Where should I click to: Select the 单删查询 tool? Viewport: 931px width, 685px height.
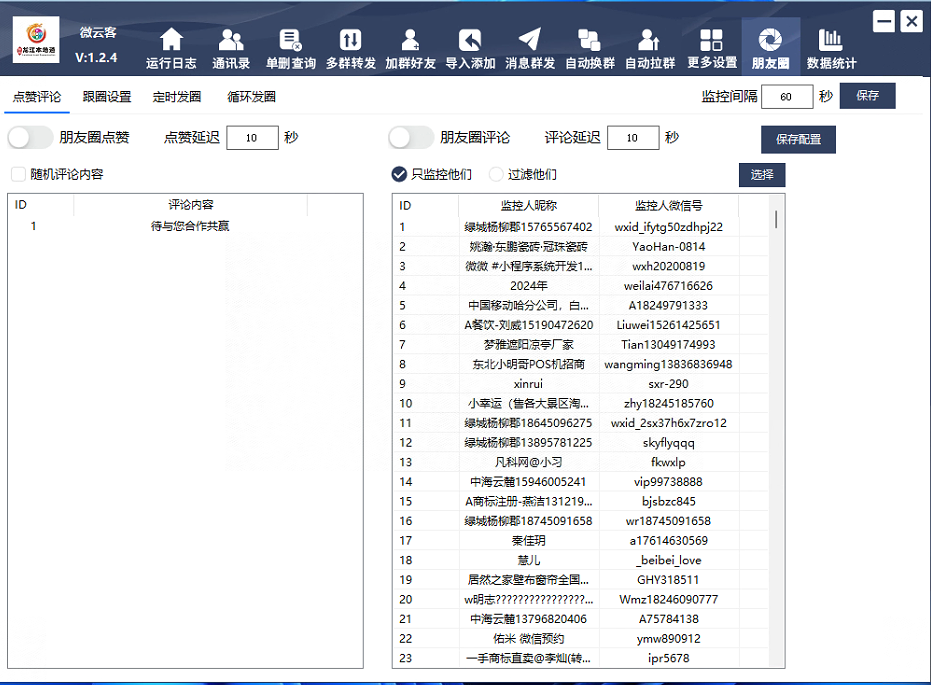point(290,45)
